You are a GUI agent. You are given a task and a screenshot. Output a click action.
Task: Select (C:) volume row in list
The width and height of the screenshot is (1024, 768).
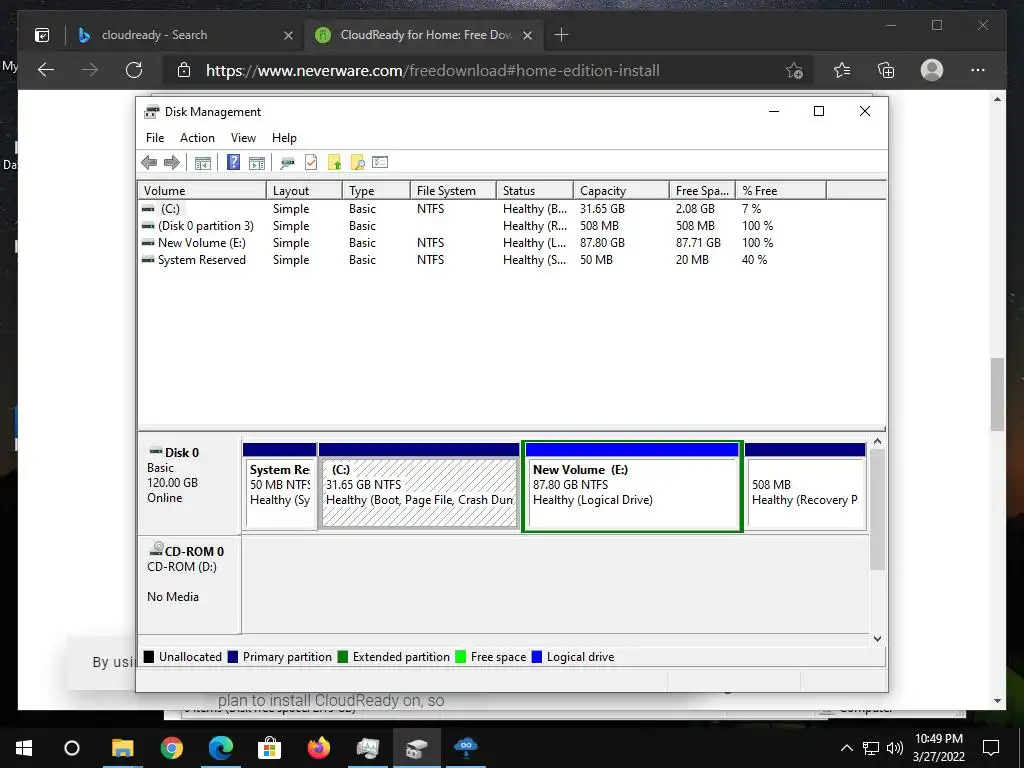(x=512, y=209)
